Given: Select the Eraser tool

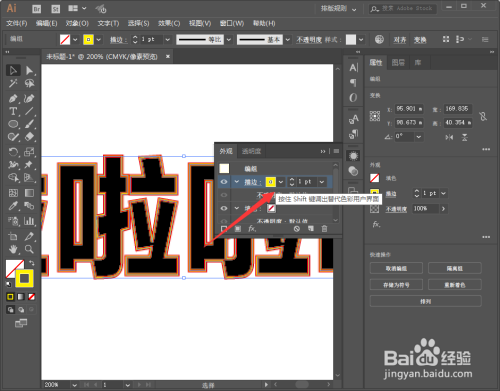Looking at the screenshot, I should (x=29, y=137).
